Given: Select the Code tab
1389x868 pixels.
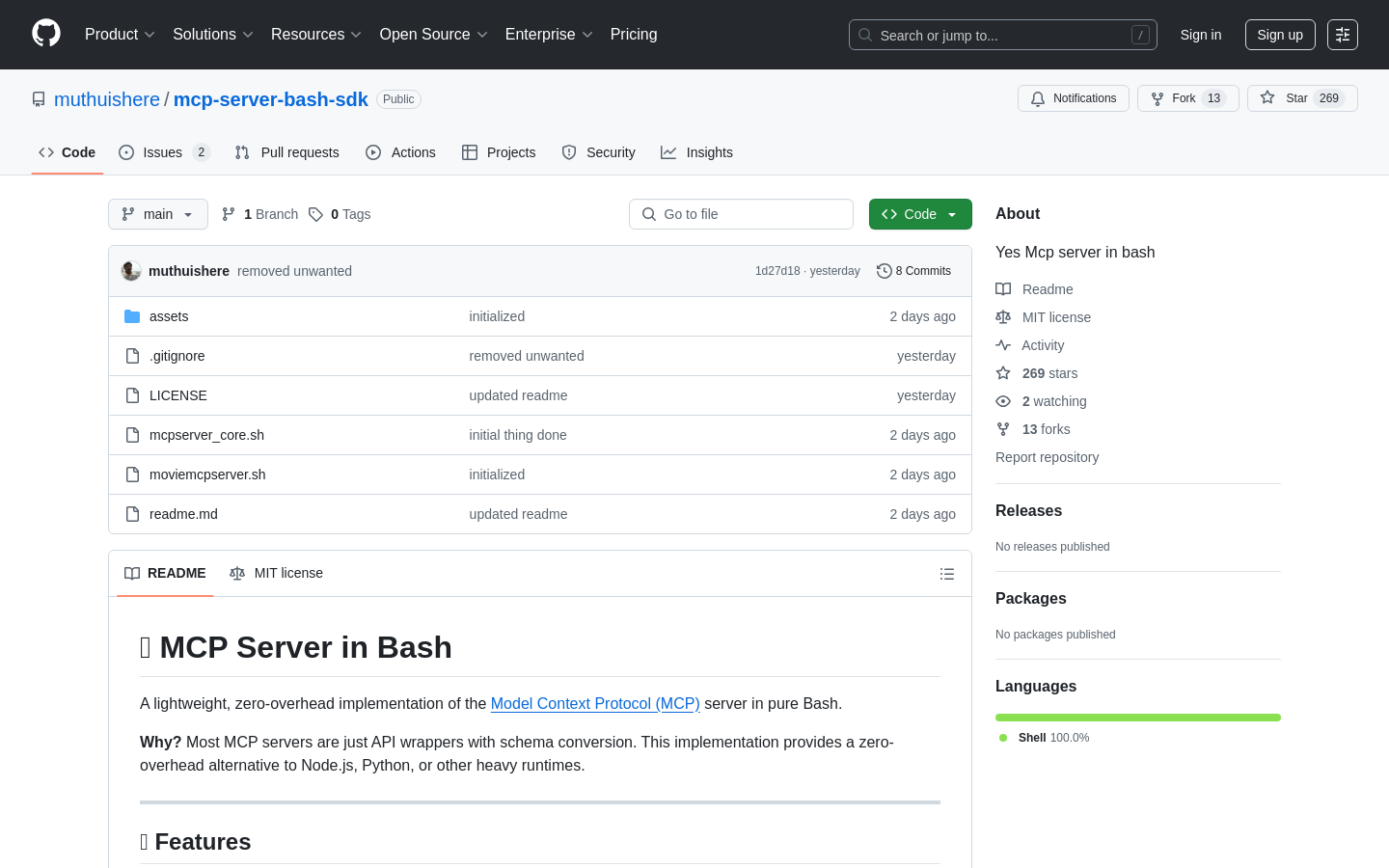Looking at the screenshot, I should [x=68, y=152].
